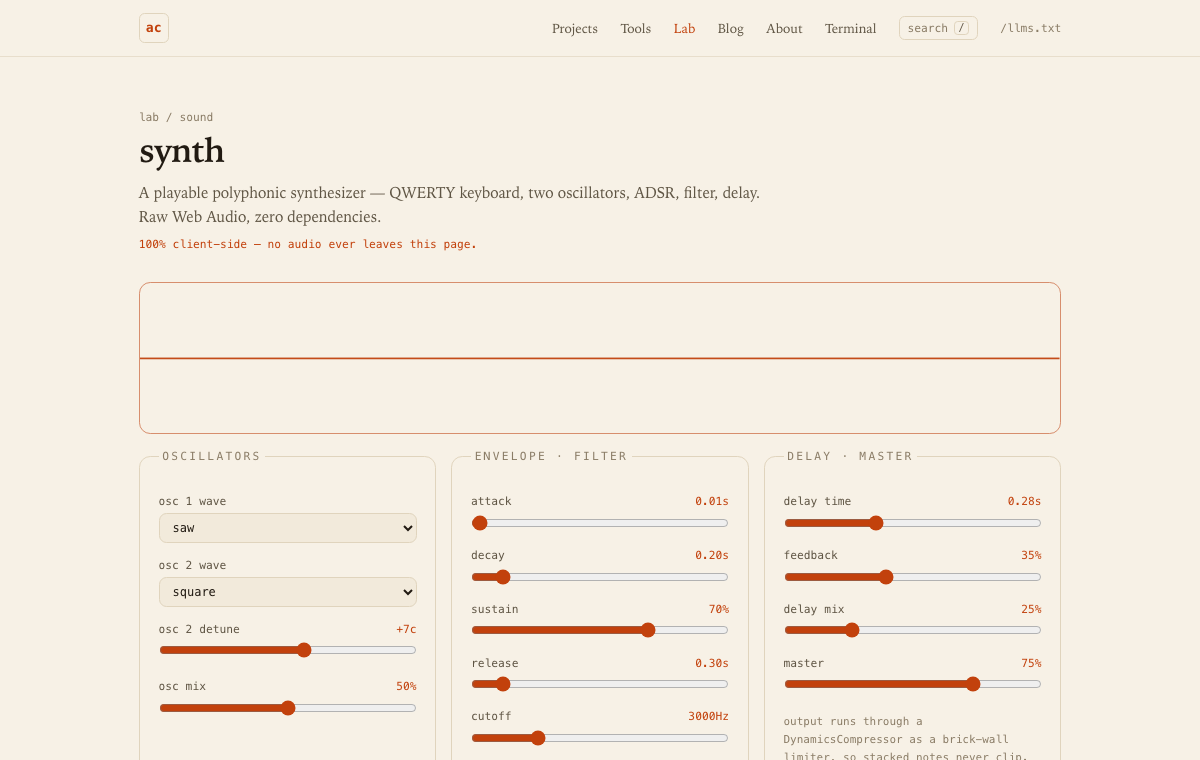Click the oscilloscope waveform display
1200x760 pixels.
click(600, 358)
